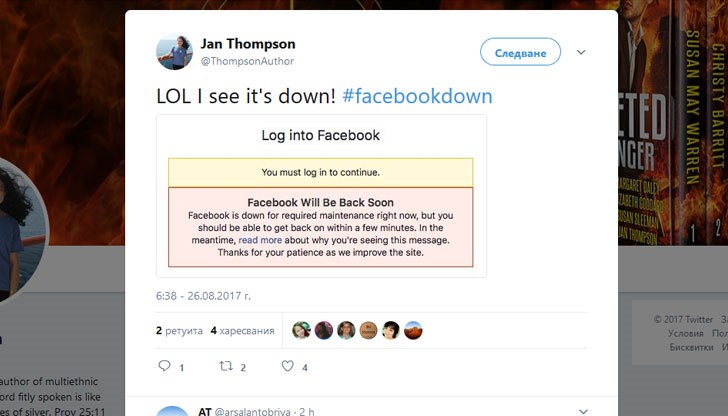Open Jan Thompson's avatar in tweet header
728x416 pixels.
174,52
